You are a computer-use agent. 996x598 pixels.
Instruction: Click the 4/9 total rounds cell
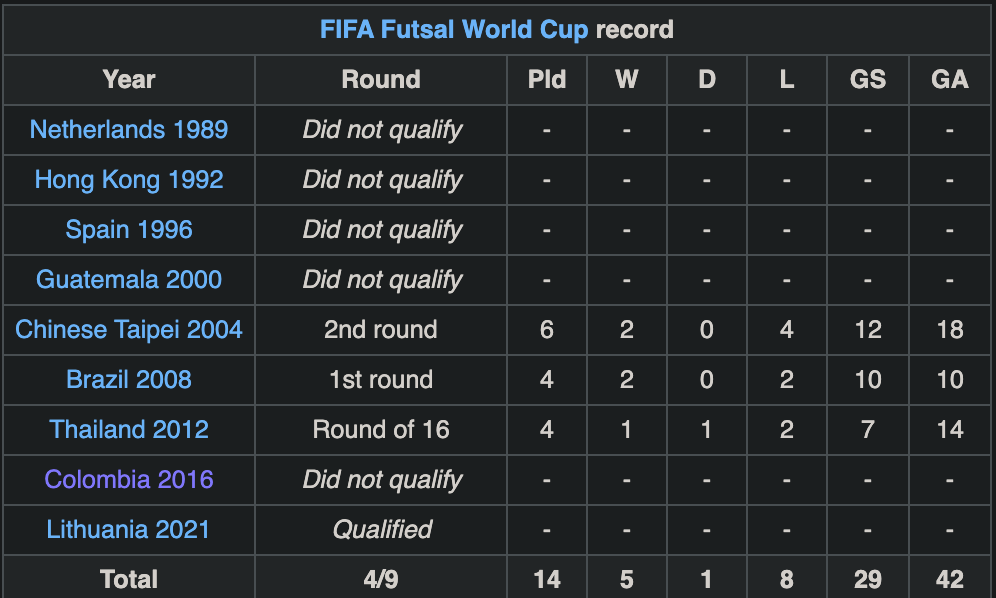381,578
